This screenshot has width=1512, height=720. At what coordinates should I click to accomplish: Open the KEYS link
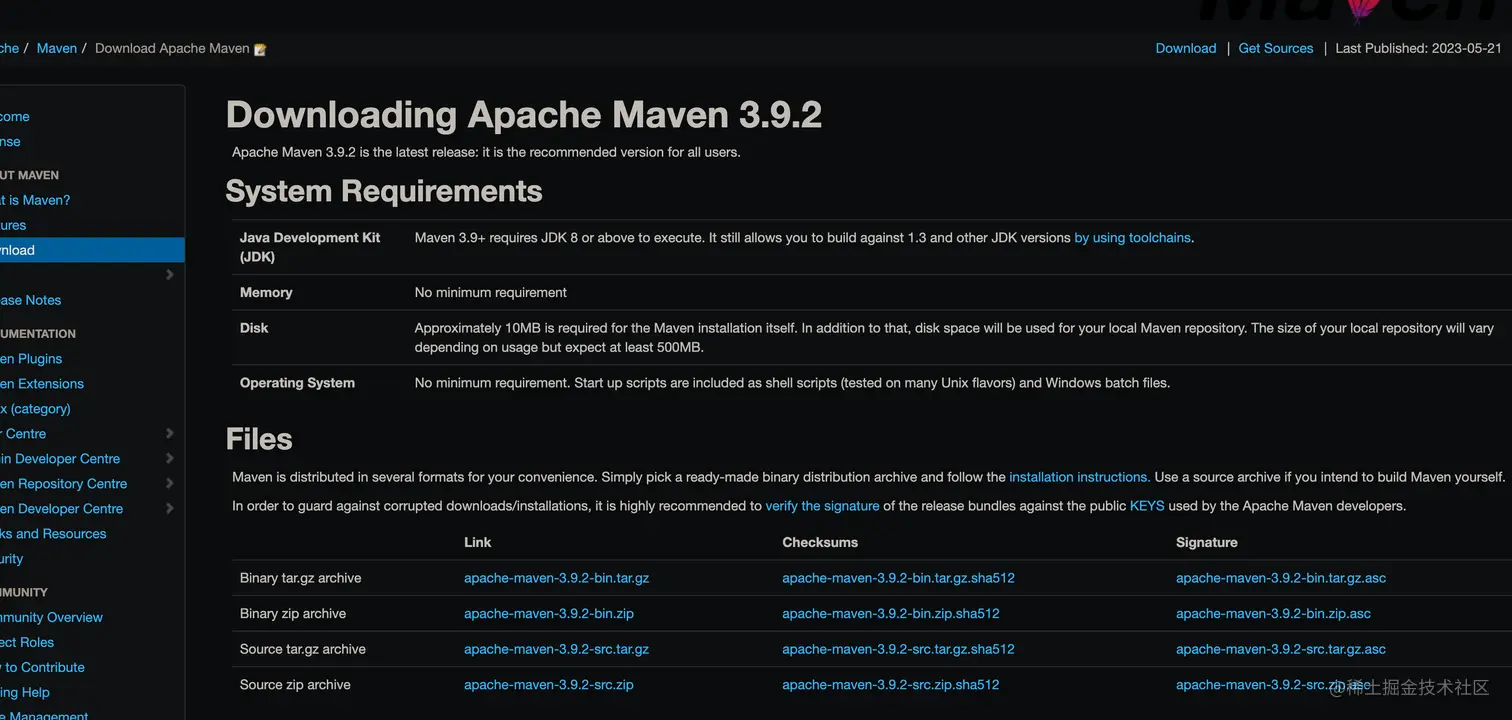click(x=1147, y=506)
